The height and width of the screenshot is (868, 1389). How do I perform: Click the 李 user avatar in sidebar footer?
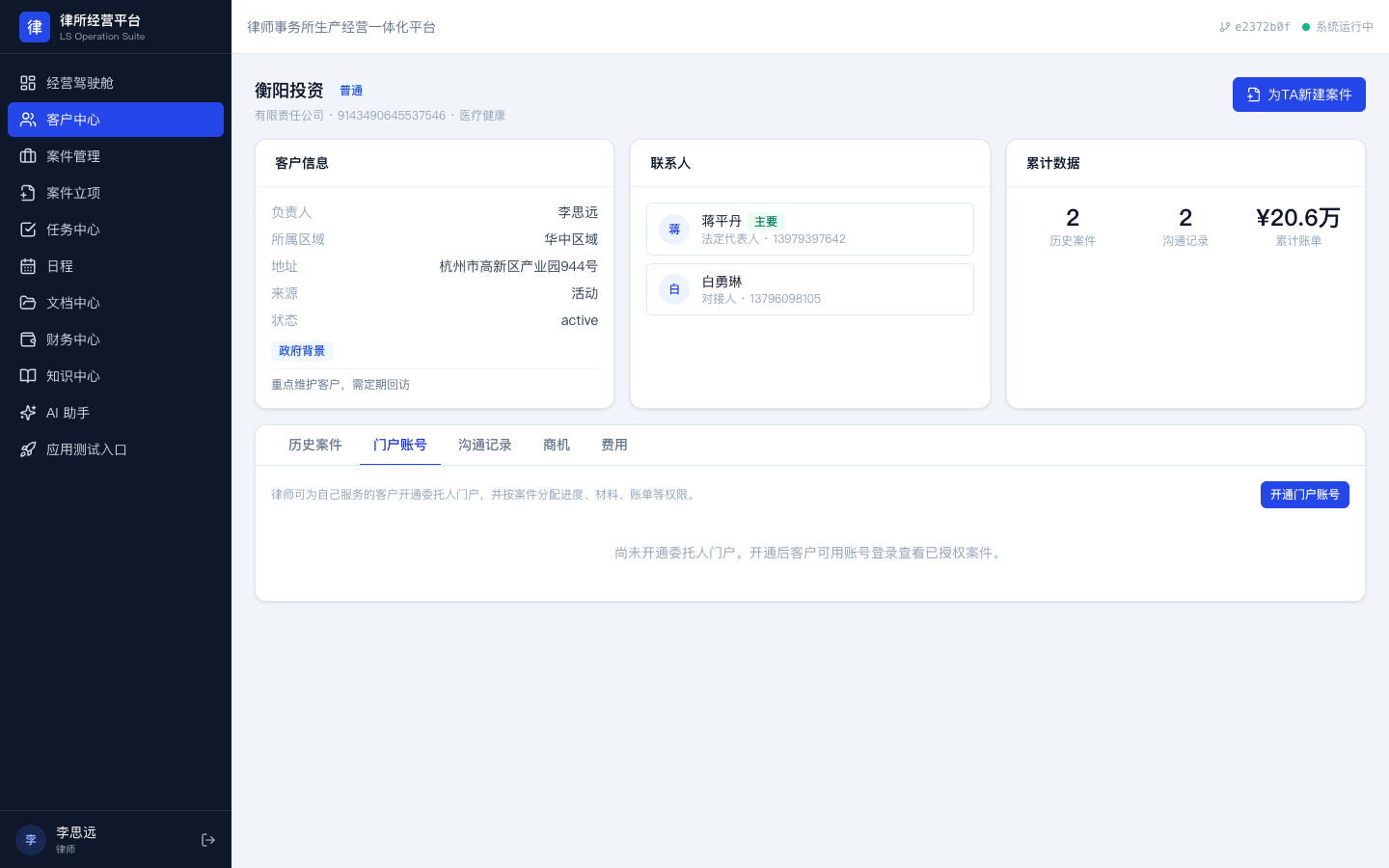(x=31, y=840)
